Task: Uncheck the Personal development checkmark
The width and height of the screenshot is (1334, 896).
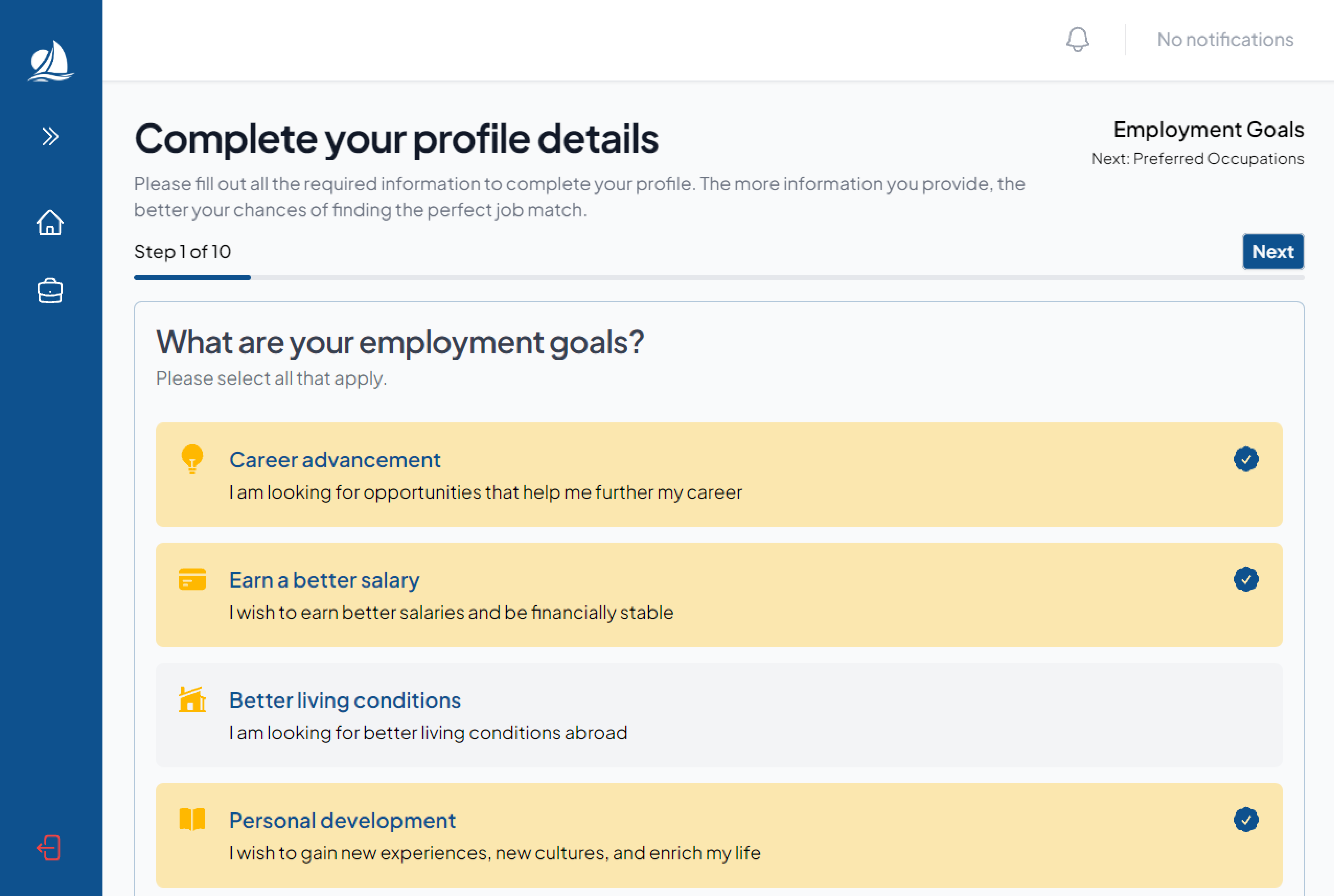Action: (x=1245, y=819)
